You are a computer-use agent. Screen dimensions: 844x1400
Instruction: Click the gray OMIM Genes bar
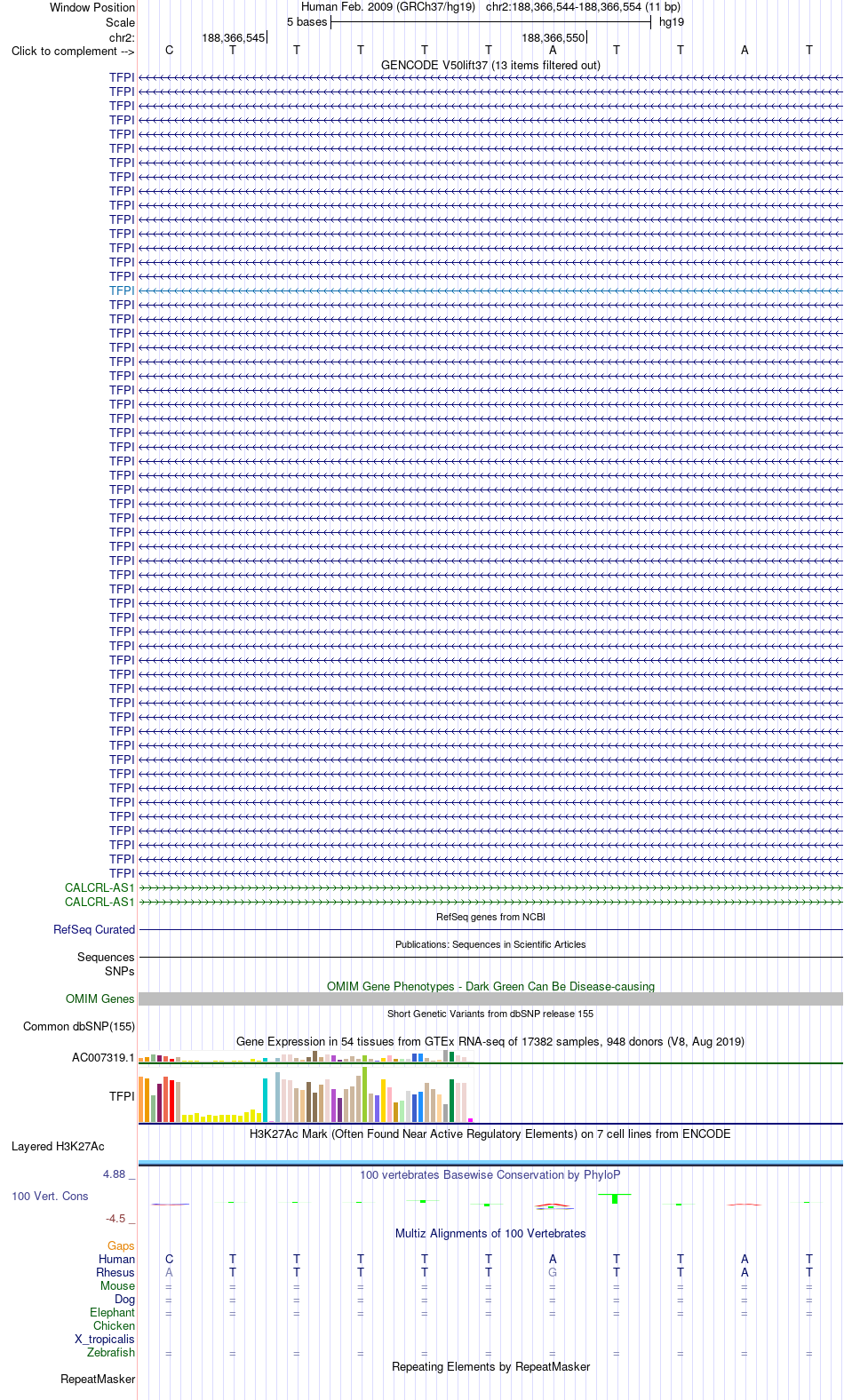[x=490, y=998]
